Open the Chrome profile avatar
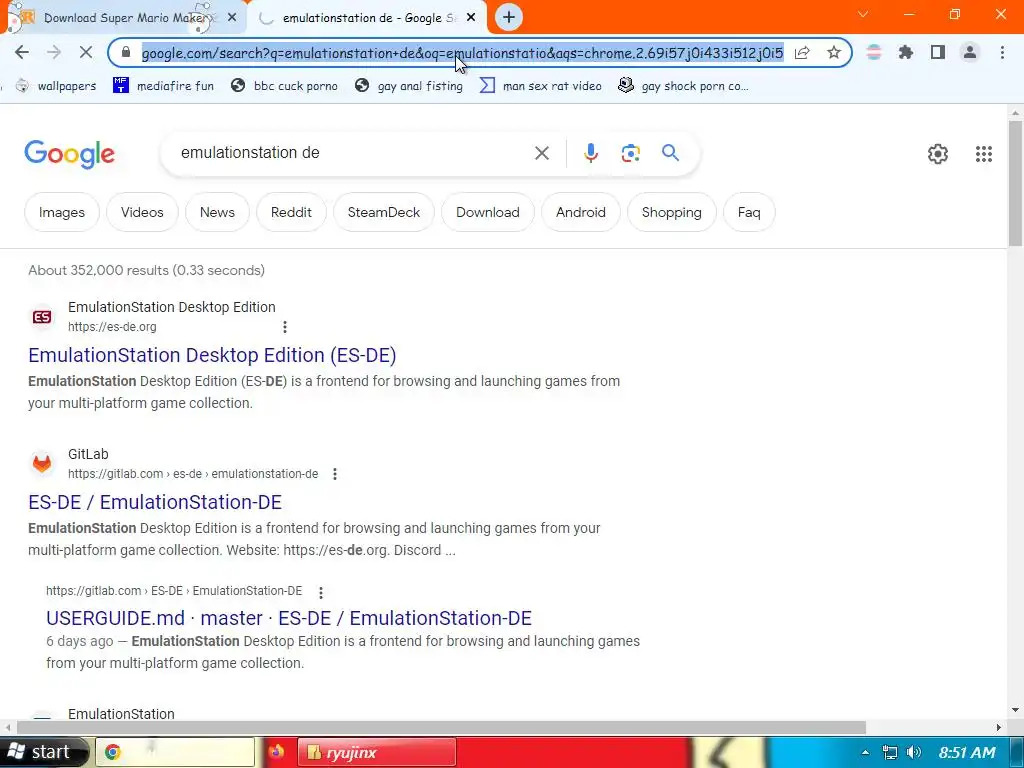1024x768 pixels. (x=970, y=52)
